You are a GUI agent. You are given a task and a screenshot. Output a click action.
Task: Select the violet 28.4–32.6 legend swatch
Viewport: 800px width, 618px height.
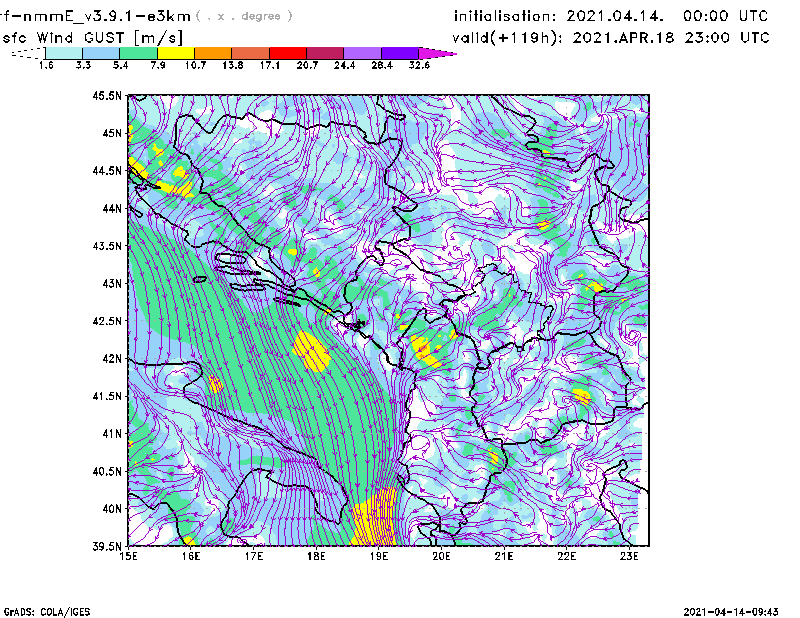click(x=400, y=53)
